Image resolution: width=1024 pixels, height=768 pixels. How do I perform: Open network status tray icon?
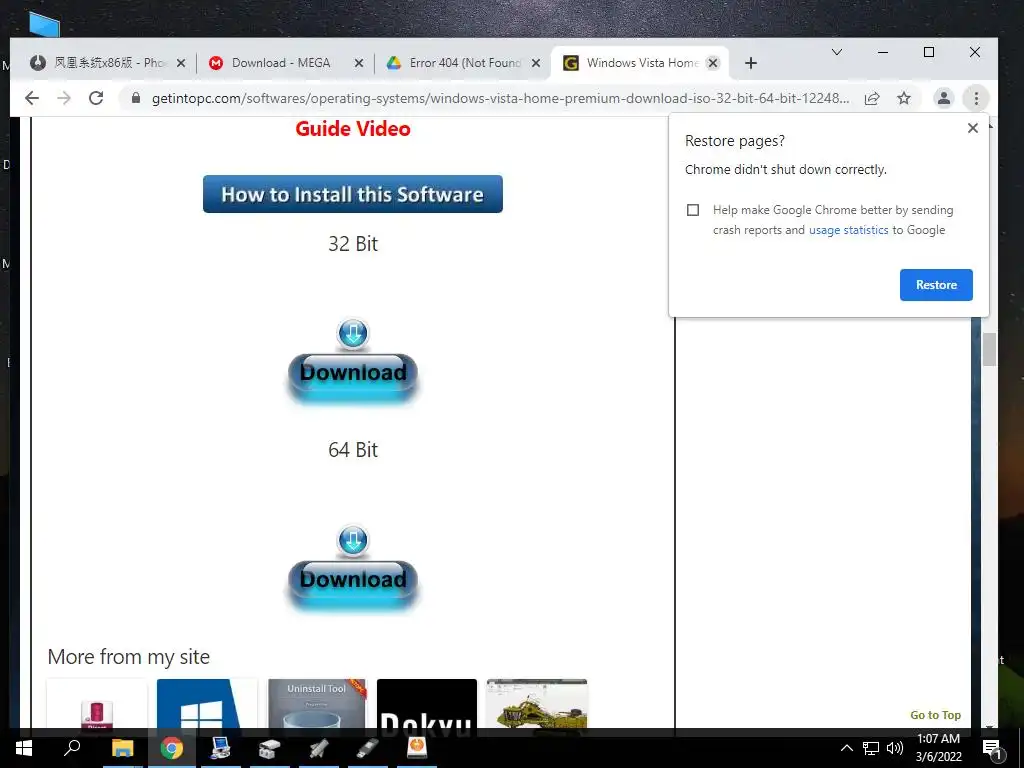[871, 748]
